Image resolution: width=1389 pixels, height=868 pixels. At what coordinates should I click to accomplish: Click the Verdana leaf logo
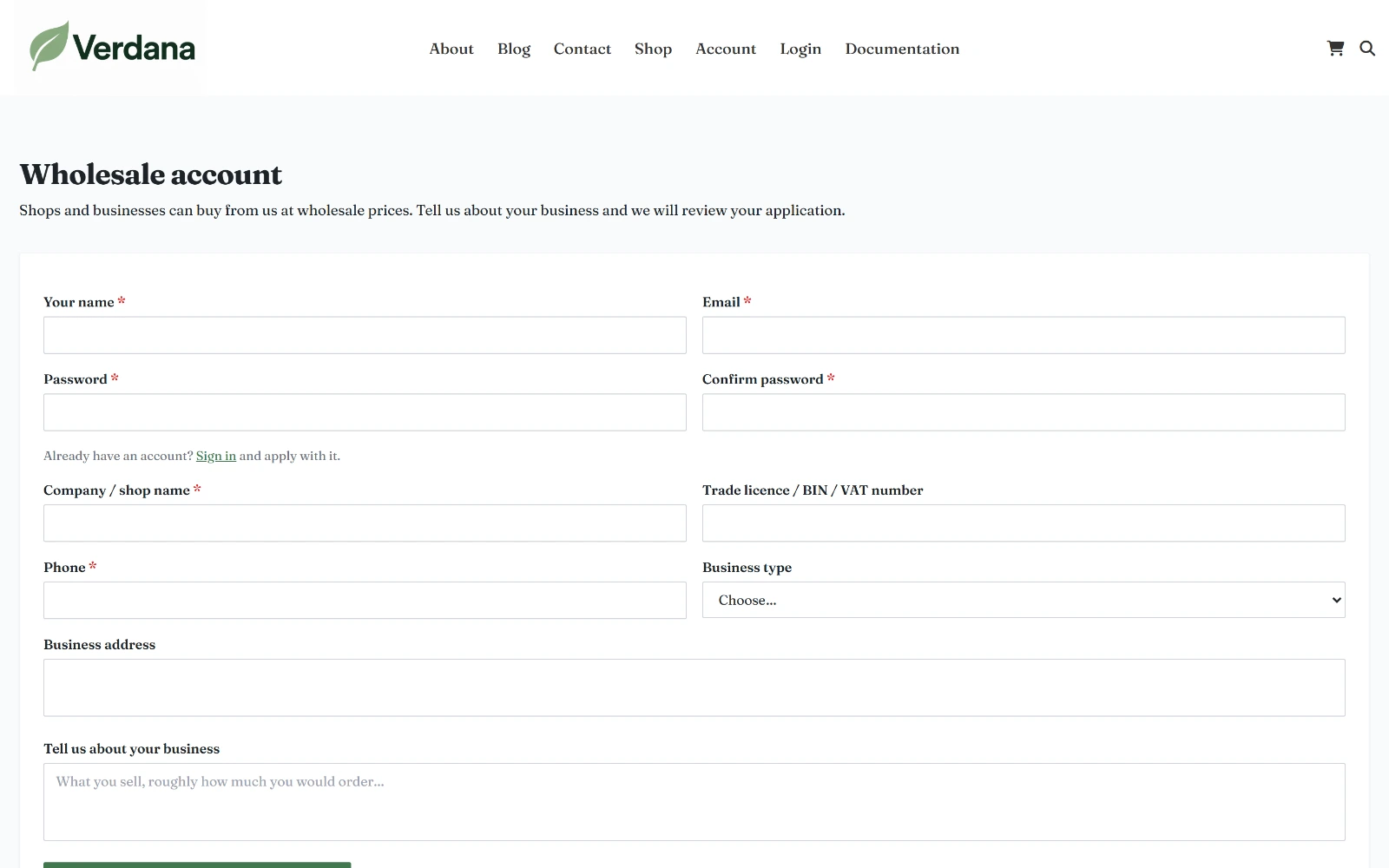tap(112, 47)
